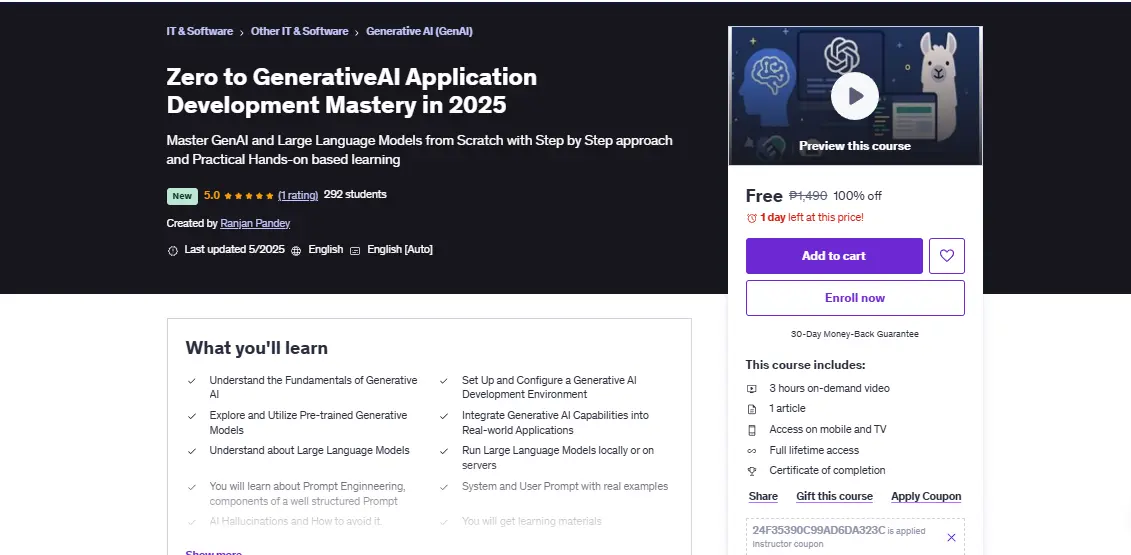The height and width of the screenshot is (555, 1131).
Task: Click the Add to cart button
Action: pyautogui.click(x=834, y=255)
